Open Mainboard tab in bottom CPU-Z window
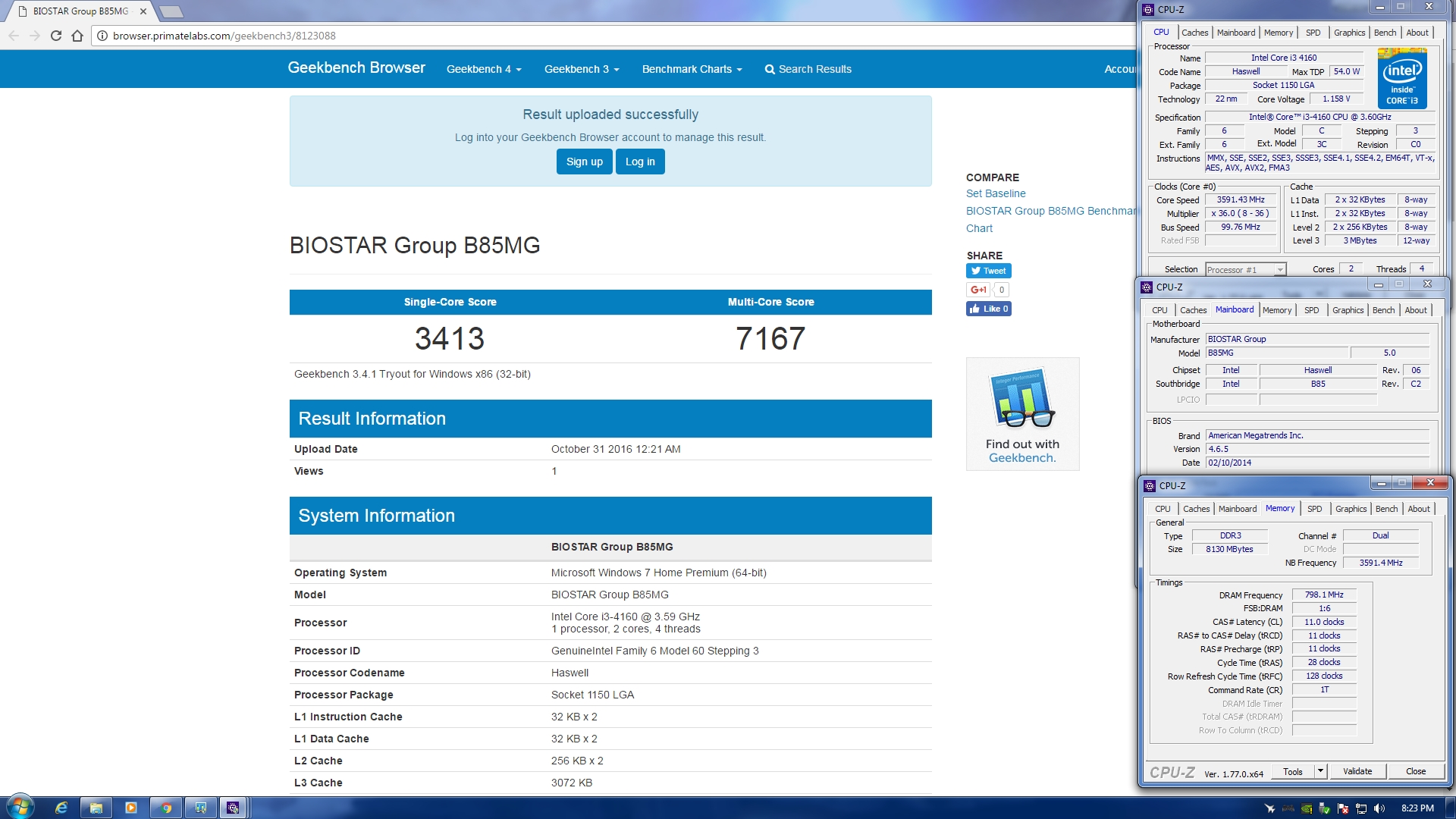This screenshot has width=1456, height=819. point(1237,509)
